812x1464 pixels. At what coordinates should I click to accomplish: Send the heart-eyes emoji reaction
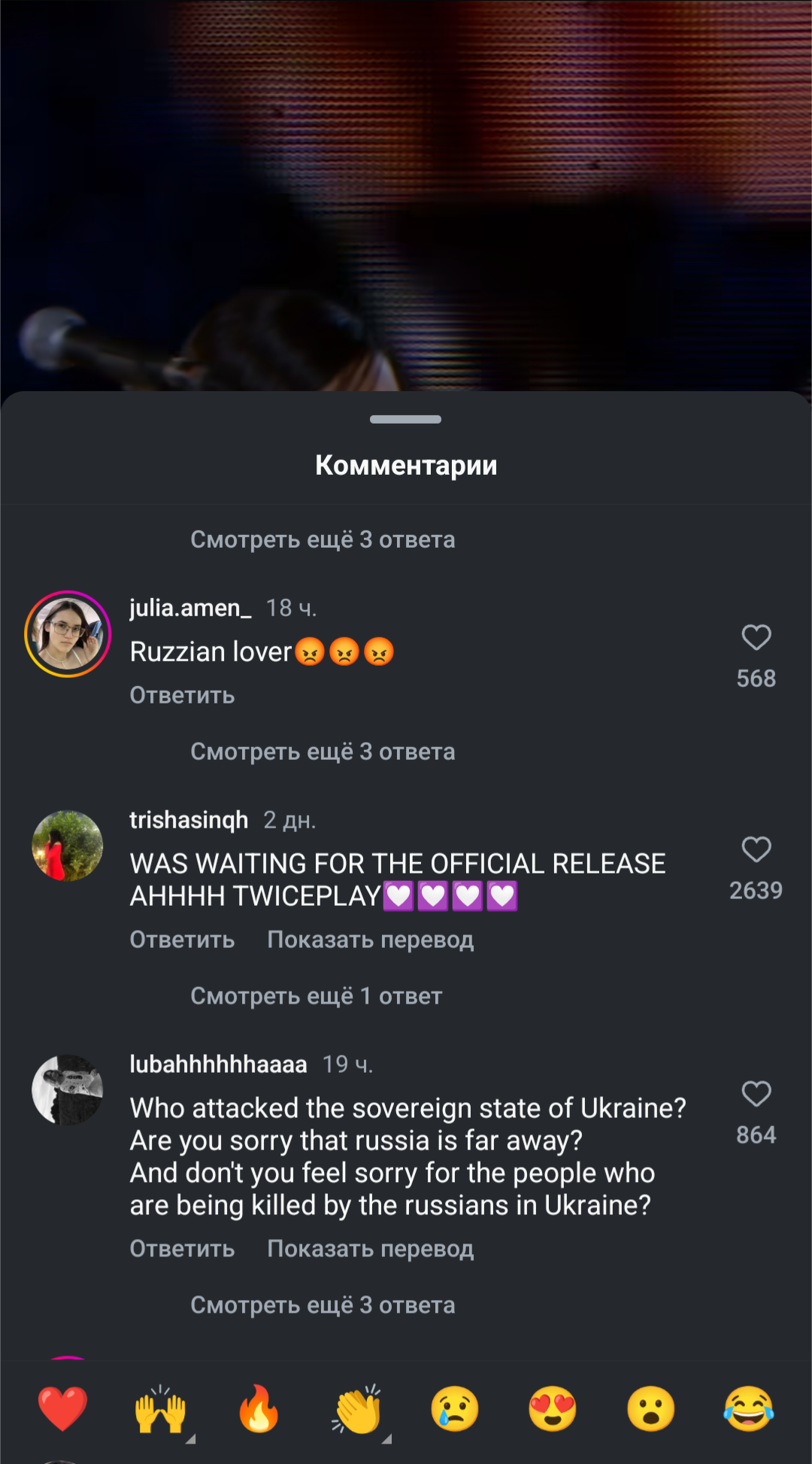point(553,1409)
